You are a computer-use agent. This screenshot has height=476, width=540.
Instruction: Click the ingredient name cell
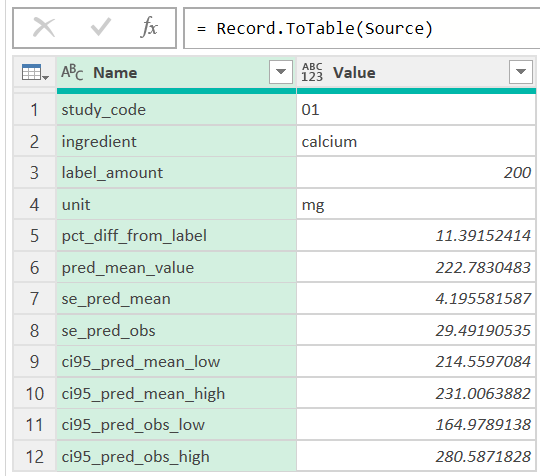pyautogui.click(x=176, y=142)
